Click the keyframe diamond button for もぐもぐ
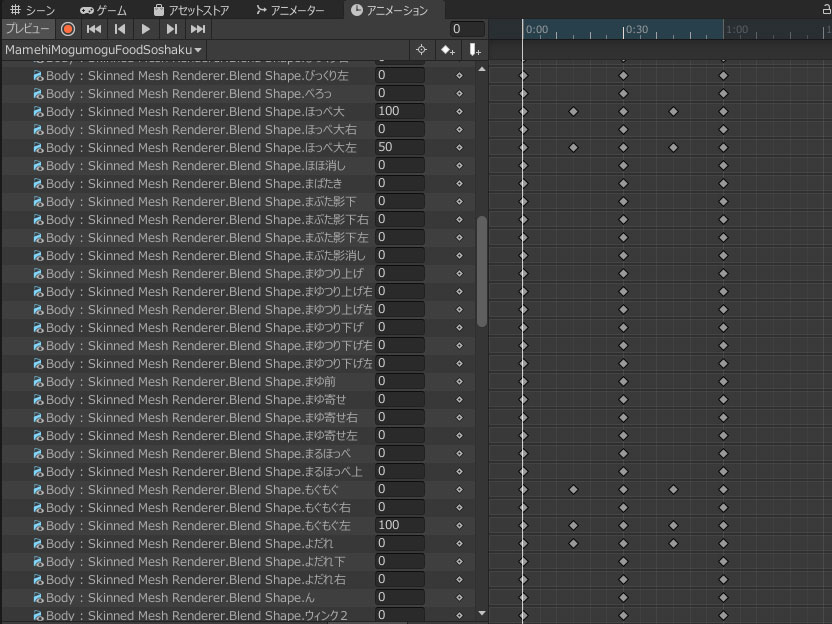The image size is (832, 624). [x=460, y=489]
